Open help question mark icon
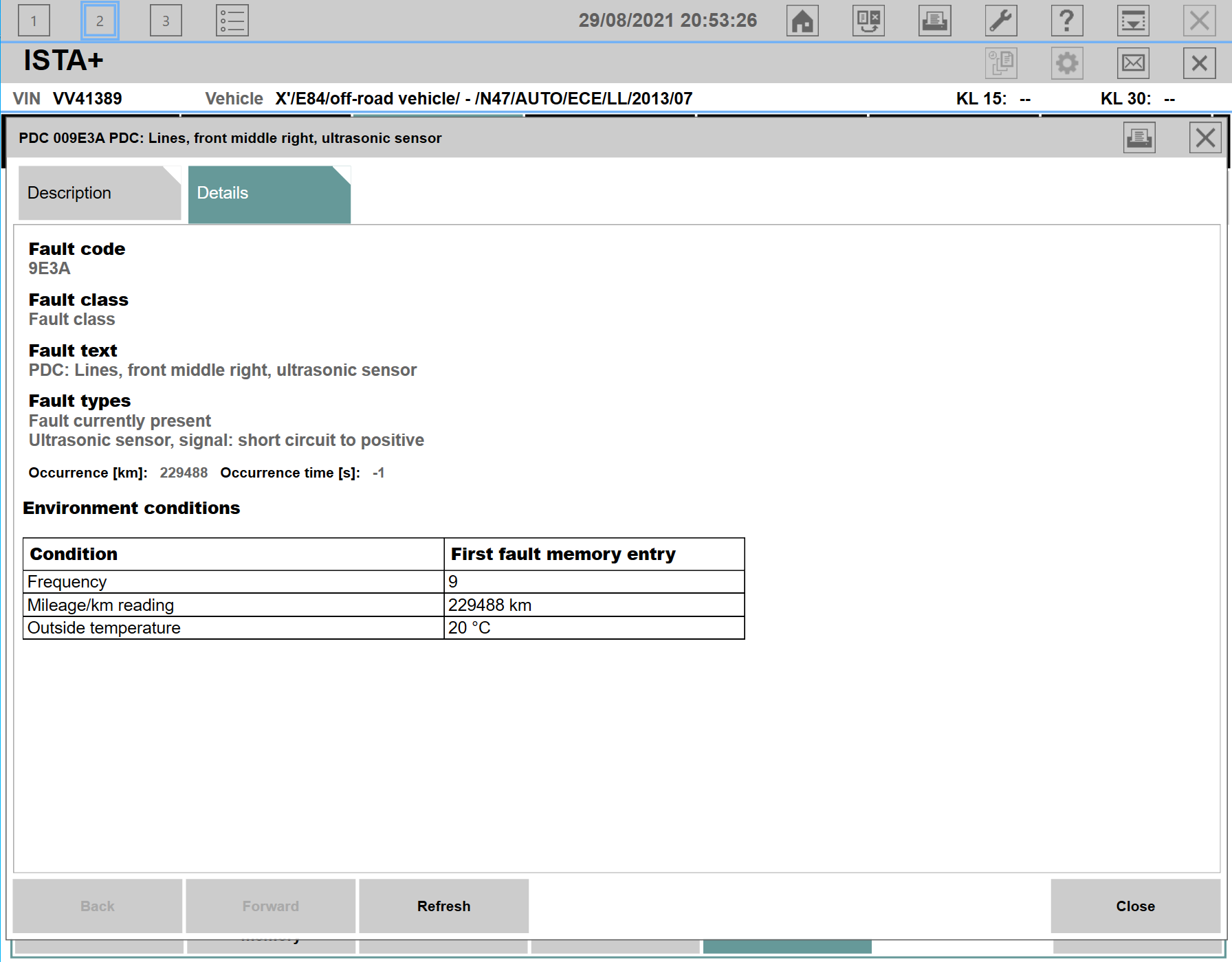 pos(1067,21)
